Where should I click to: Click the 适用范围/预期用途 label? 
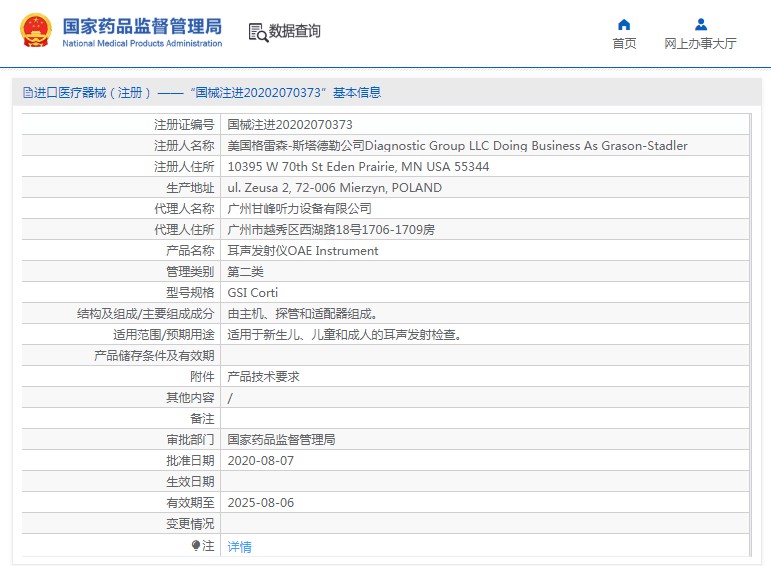point(164,335)
